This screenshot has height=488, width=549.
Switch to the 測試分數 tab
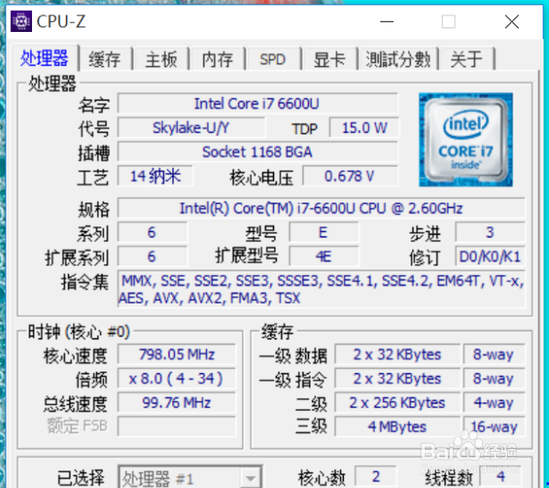click(398, 59)
